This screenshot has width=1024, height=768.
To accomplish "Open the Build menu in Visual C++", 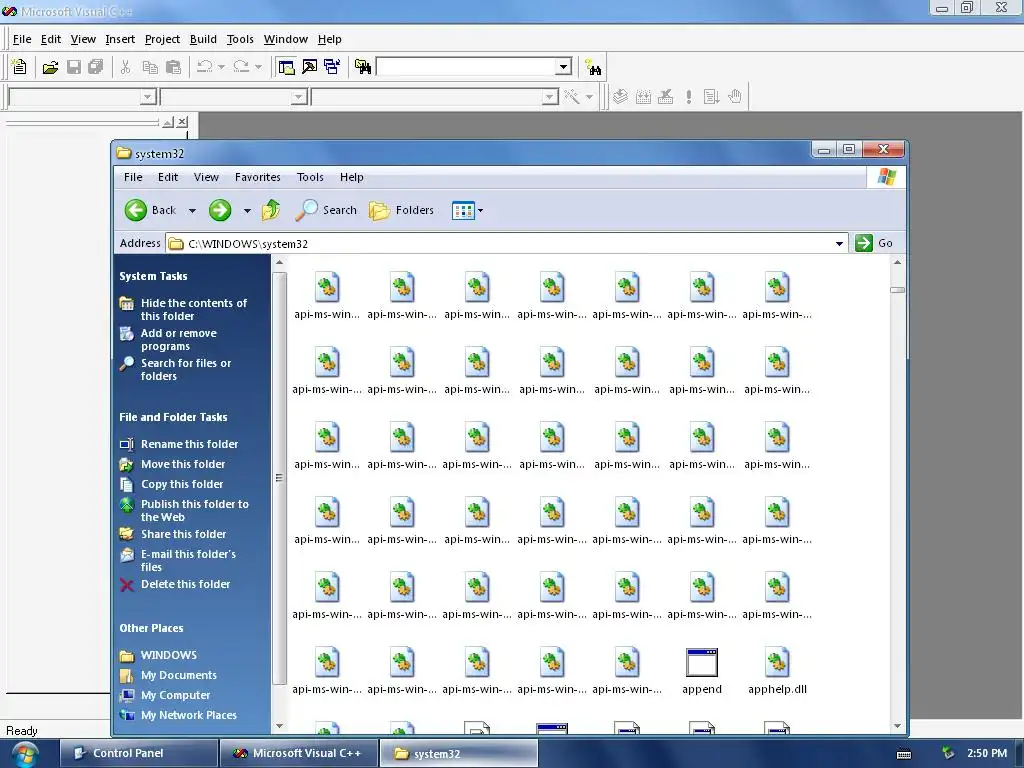I will (203, 39).
